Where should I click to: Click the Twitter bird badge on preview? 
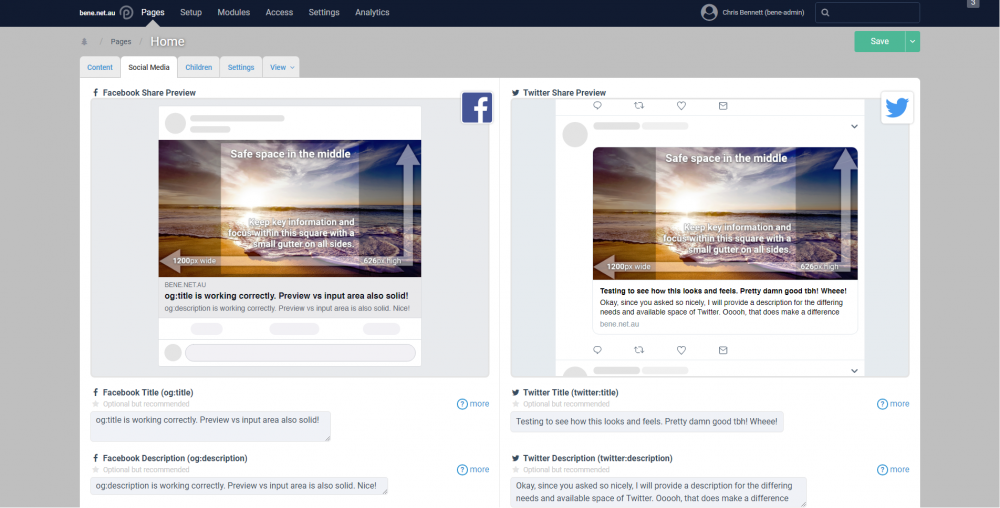click(897, 108)
